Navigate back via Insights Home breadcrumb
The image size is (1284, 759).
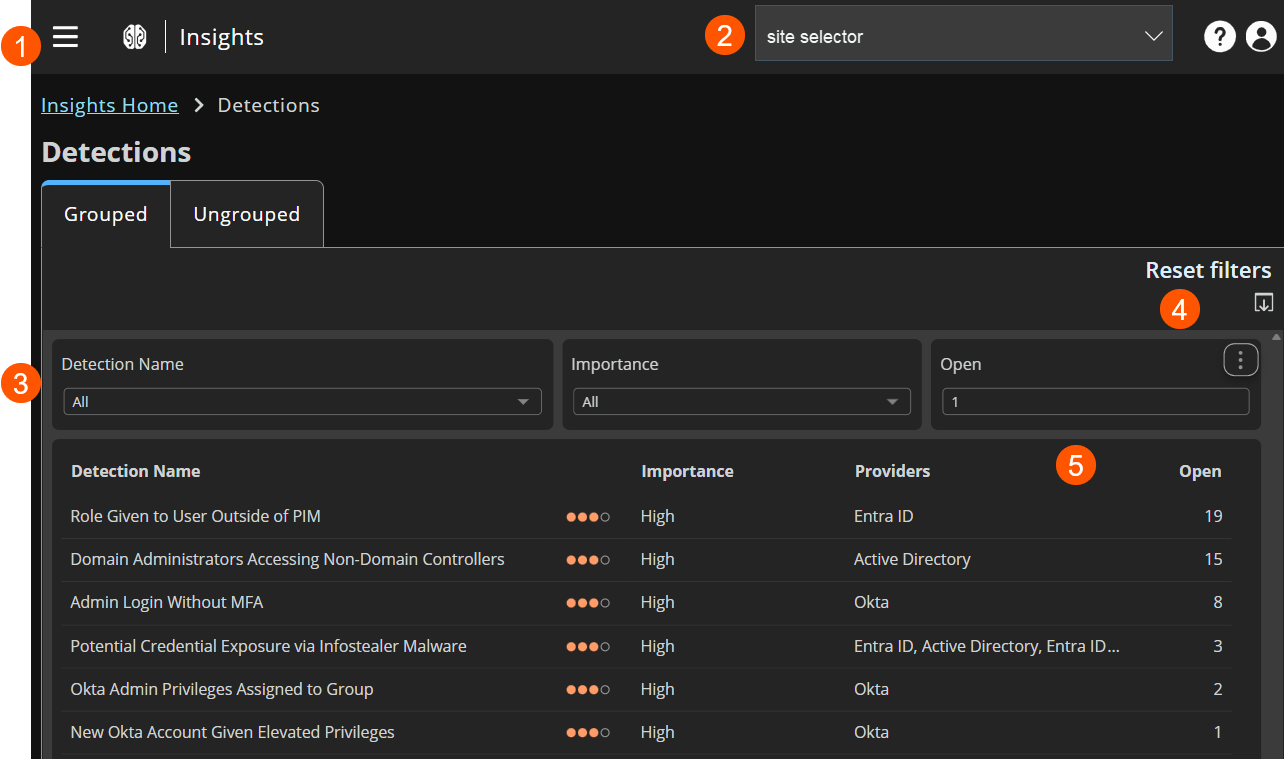[x=110, y=104]
